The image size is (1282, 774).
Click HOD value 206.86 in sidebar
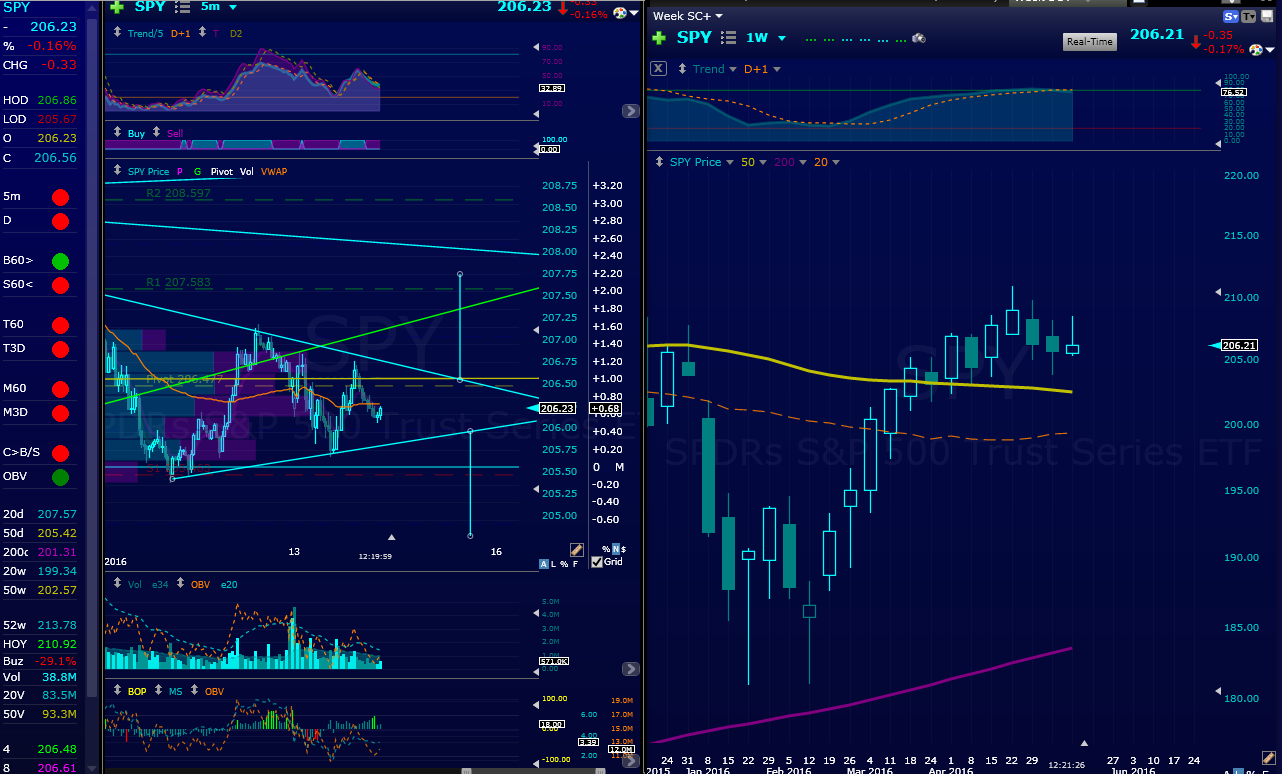[55, 100]
